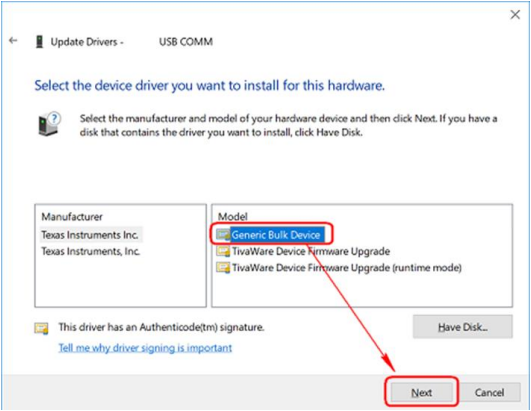This screenshot has width=531, height=411.
Task: Click the Authenticode signature certificate icon
Action: click(x=41, y=328)
